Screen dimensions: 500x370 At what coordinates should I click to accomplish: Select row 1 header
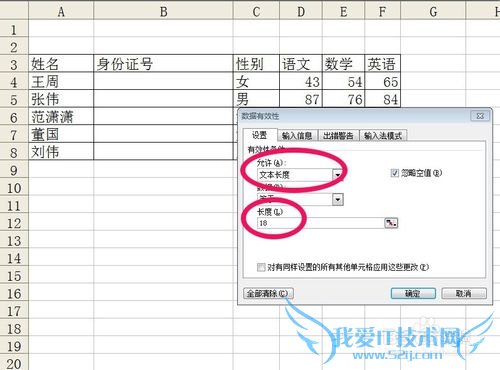(14, 29)
